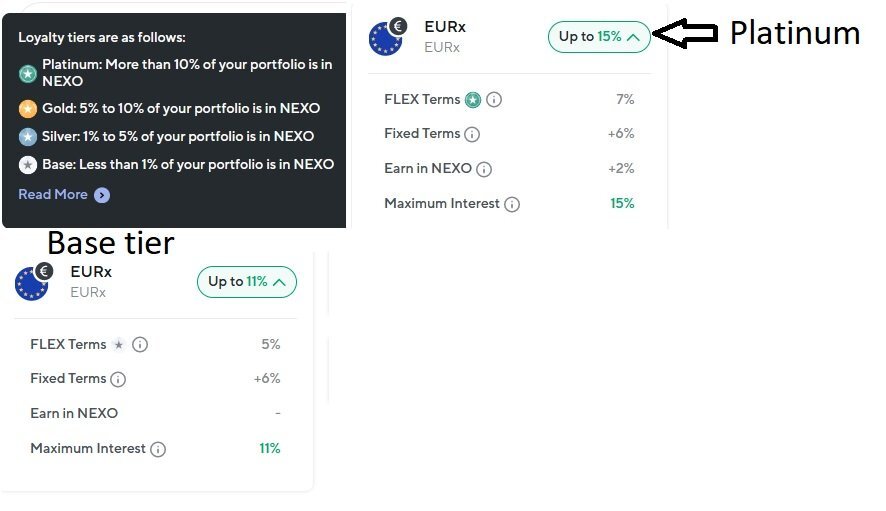The image size is (886, 511).
Task: Open info icon beside Platinum FLEX Terms
Action: coord(494,100)
